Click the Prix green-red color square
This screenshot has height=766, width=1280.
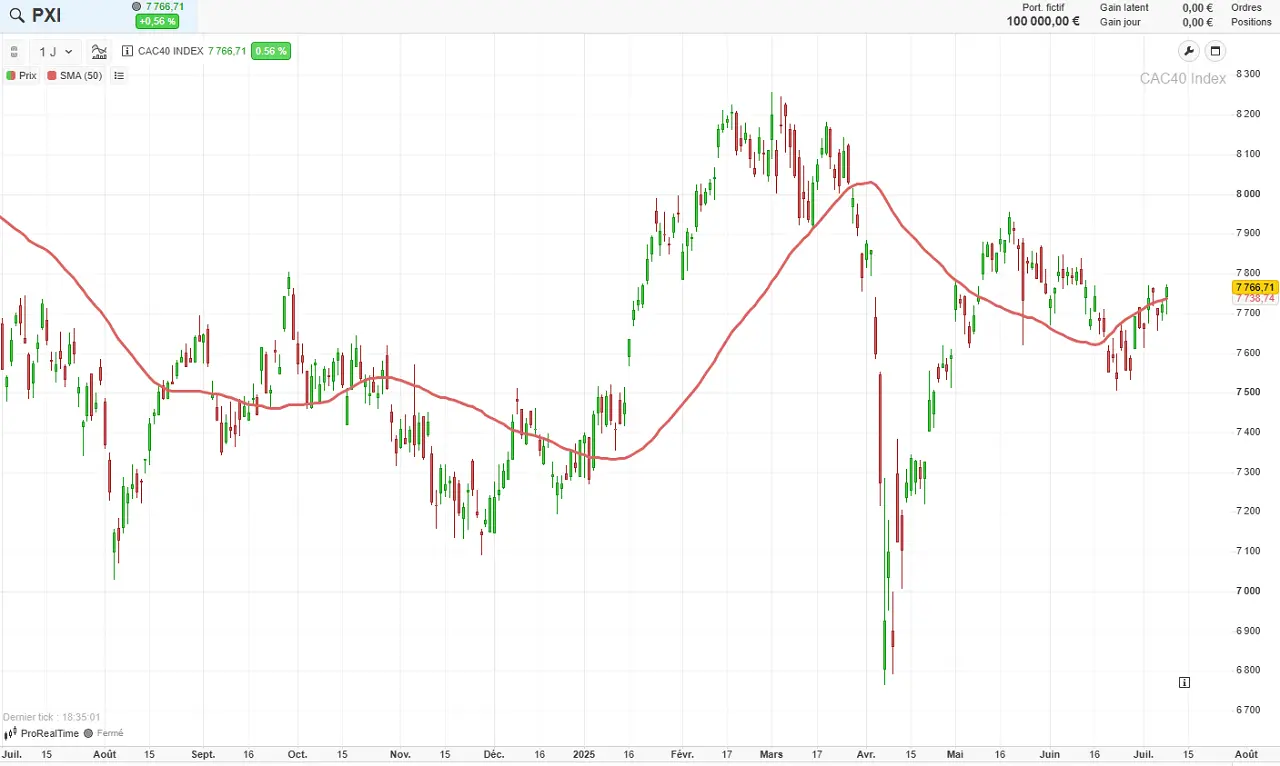11,75
